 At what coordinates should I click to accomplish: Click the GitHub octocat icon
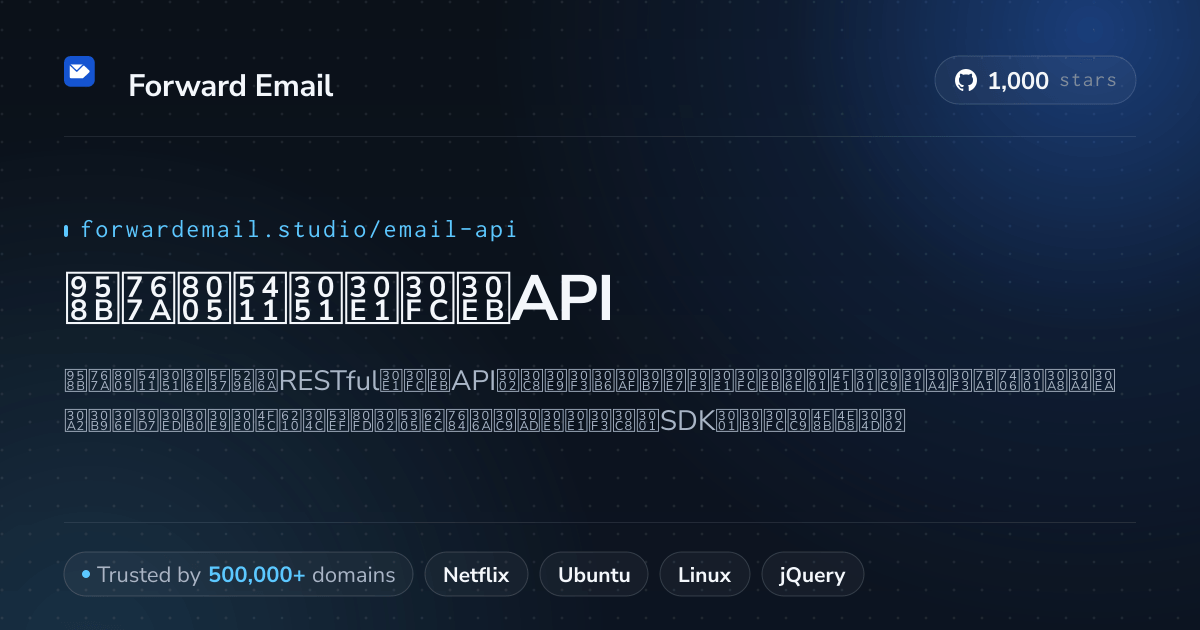coord(965,80)
